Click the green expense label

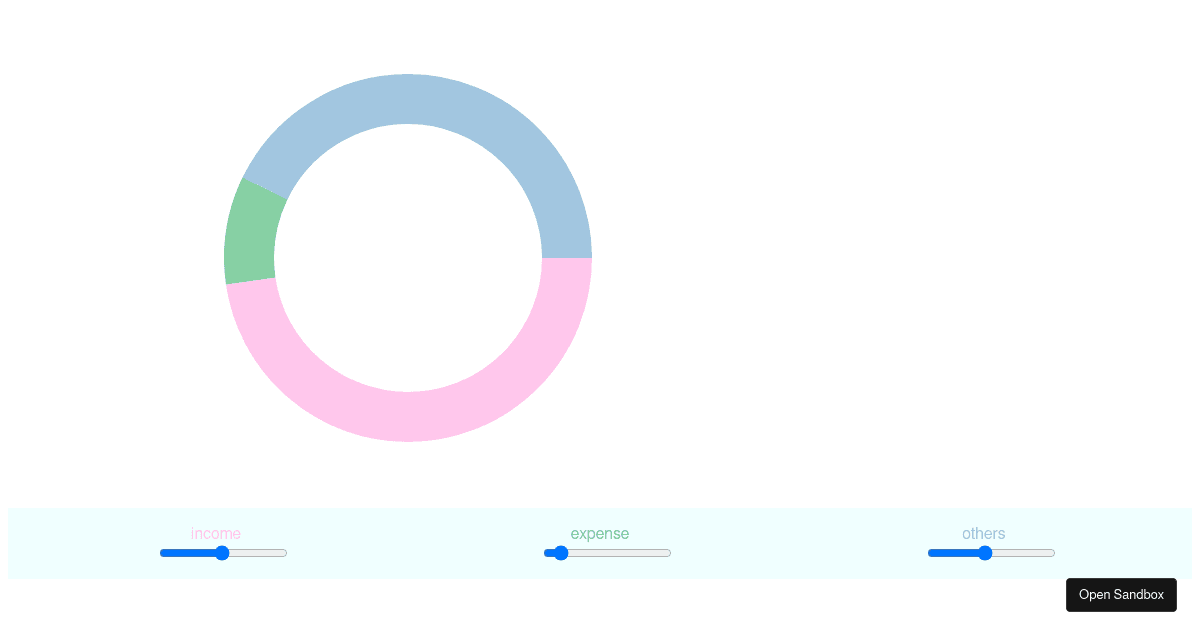(x=600, y=534)
